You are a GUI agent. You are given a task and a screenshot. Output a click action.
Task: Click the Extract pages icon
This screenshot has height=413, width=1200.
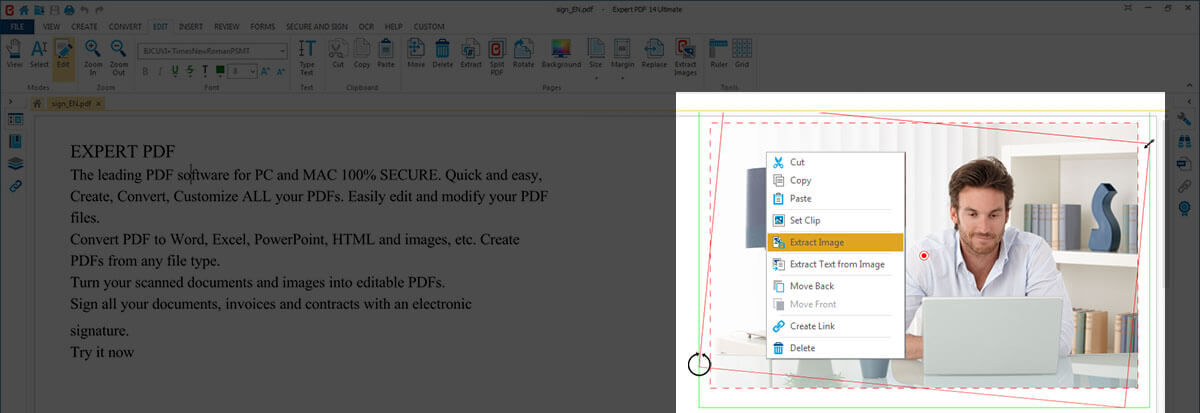[x=471, y=54]
